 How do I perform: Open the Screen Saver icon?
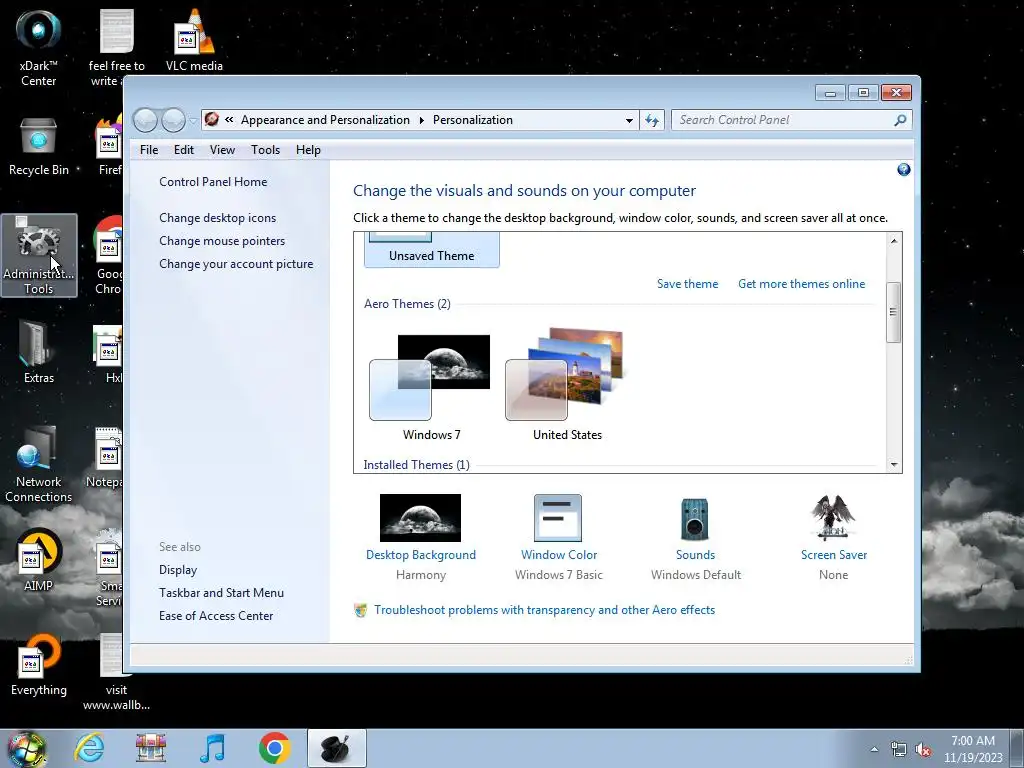tap(833, 517)
